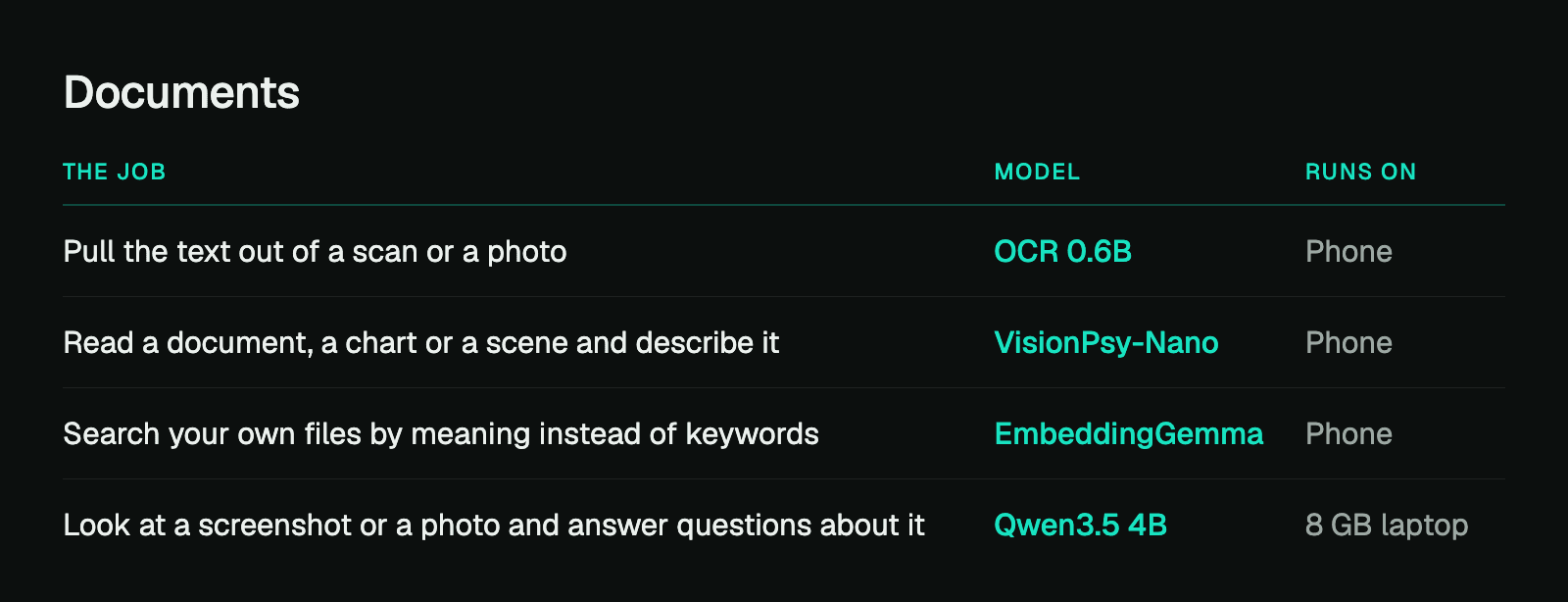
Task: Select 'Pull the text out of a scan' row
Action: (x=784, y=251)
